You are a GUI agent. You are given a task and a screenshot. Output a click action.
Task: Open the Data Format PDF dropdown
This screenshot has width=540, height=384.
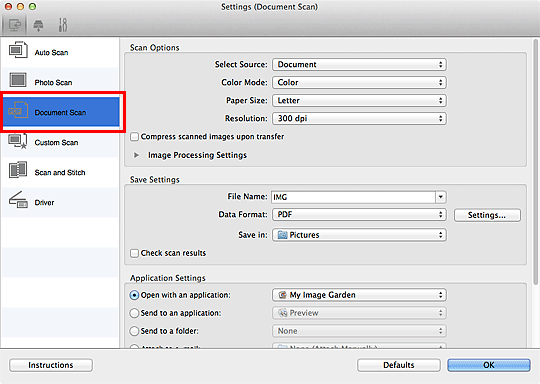point(359,215)
